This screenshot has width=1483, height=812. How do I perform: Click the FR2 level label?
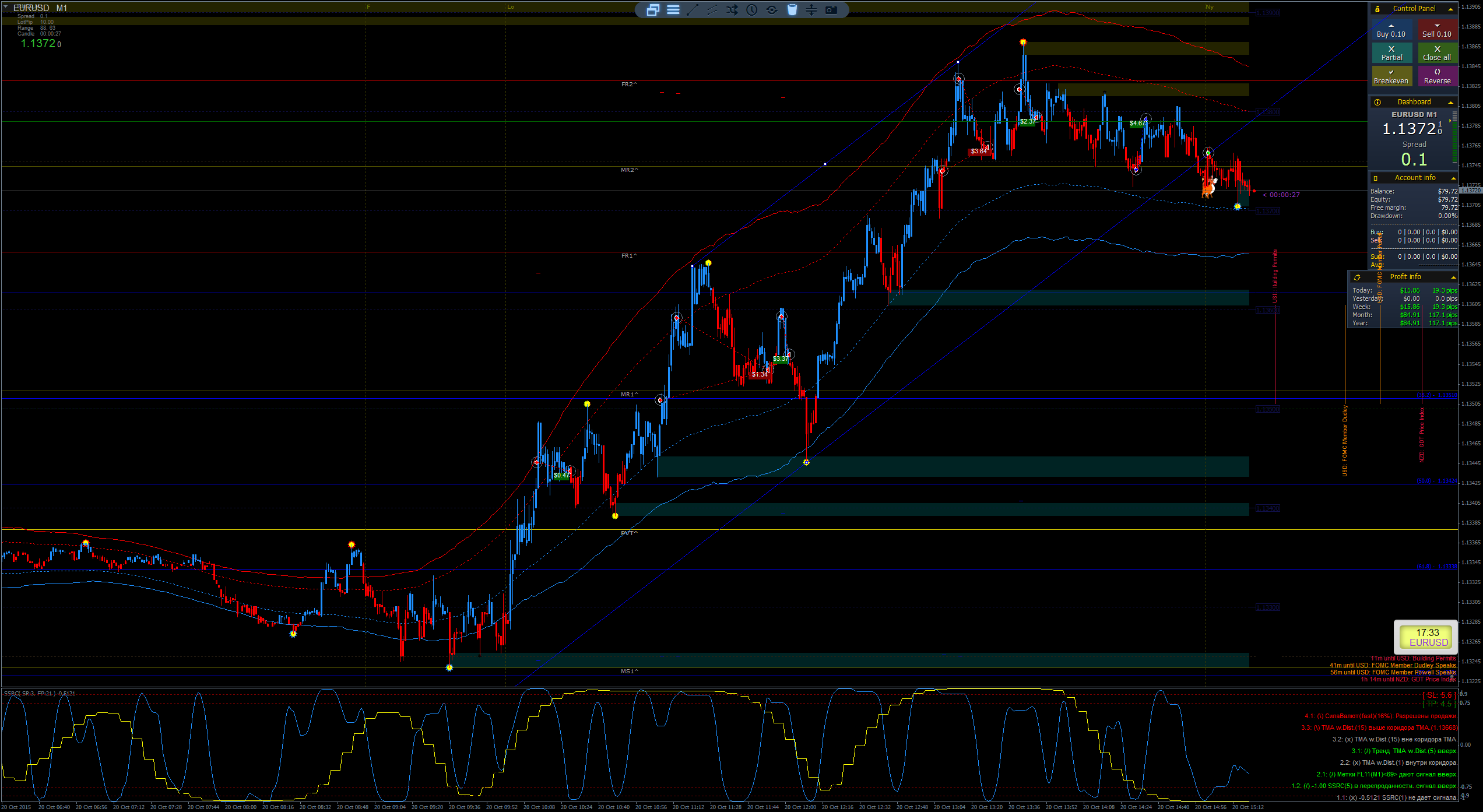coord(629,85)
